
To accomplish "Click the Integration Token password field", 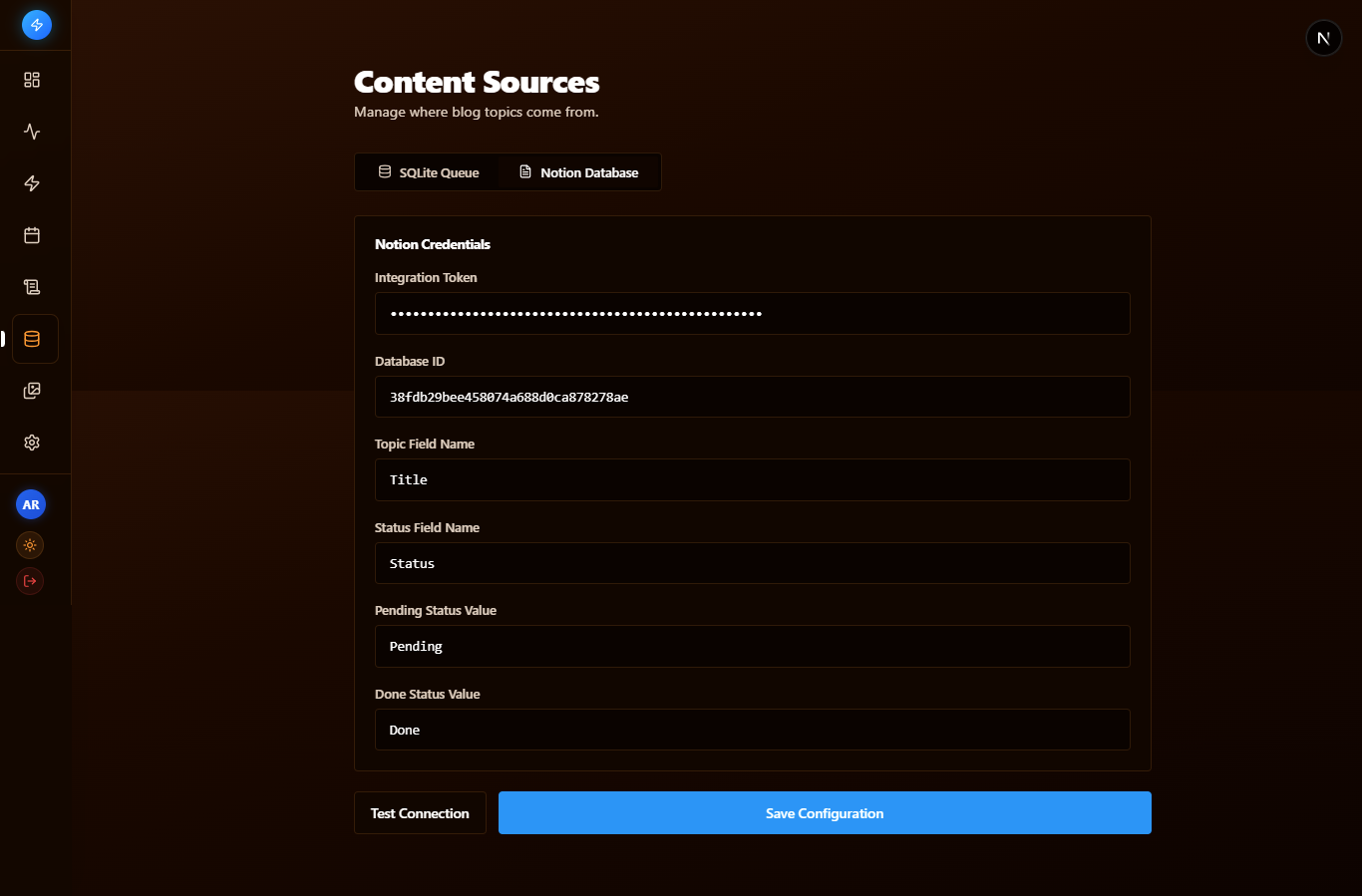I will [752, 313].
